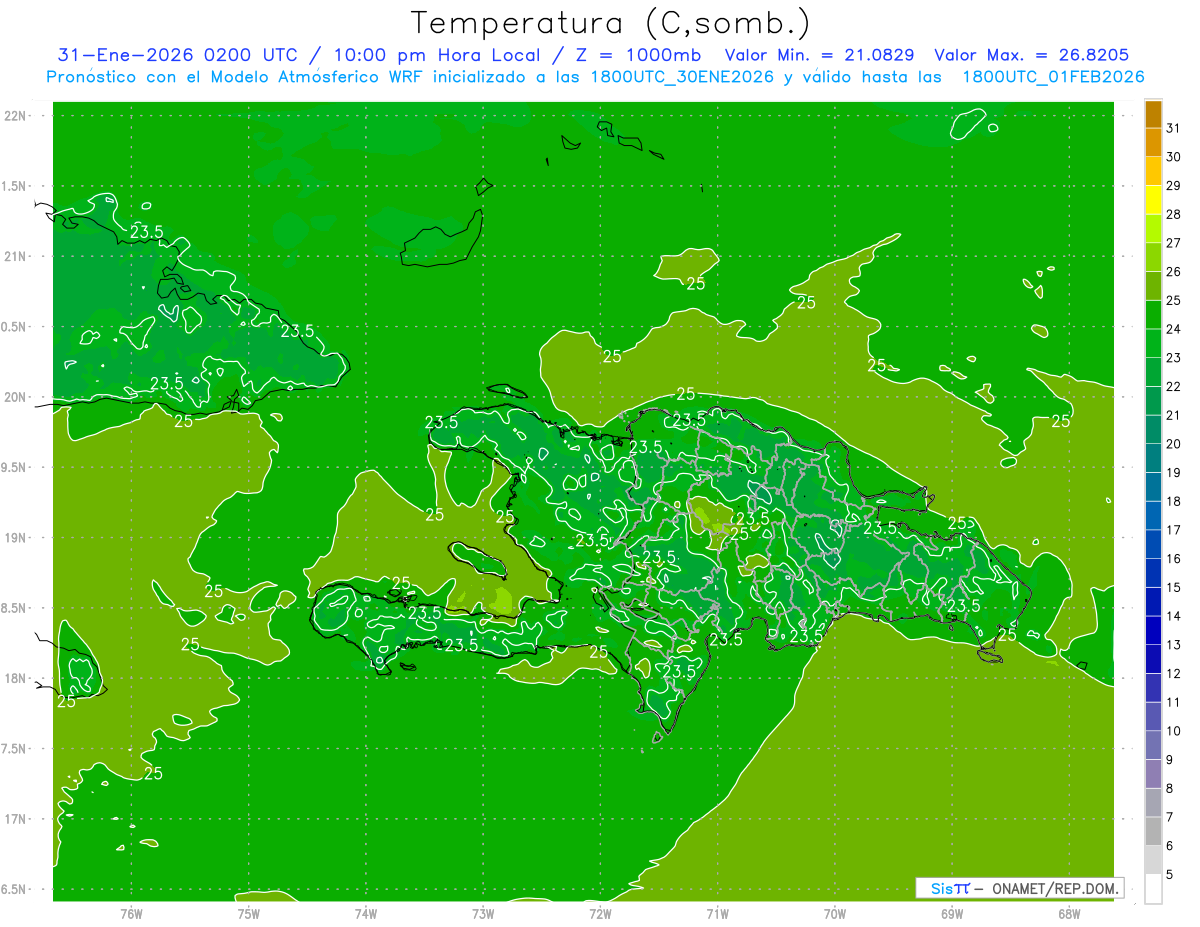Click the dark orange swatch above legend value 31
Screen dimensions: 1200x927
pyautogui.click(x=1153, y=115)
